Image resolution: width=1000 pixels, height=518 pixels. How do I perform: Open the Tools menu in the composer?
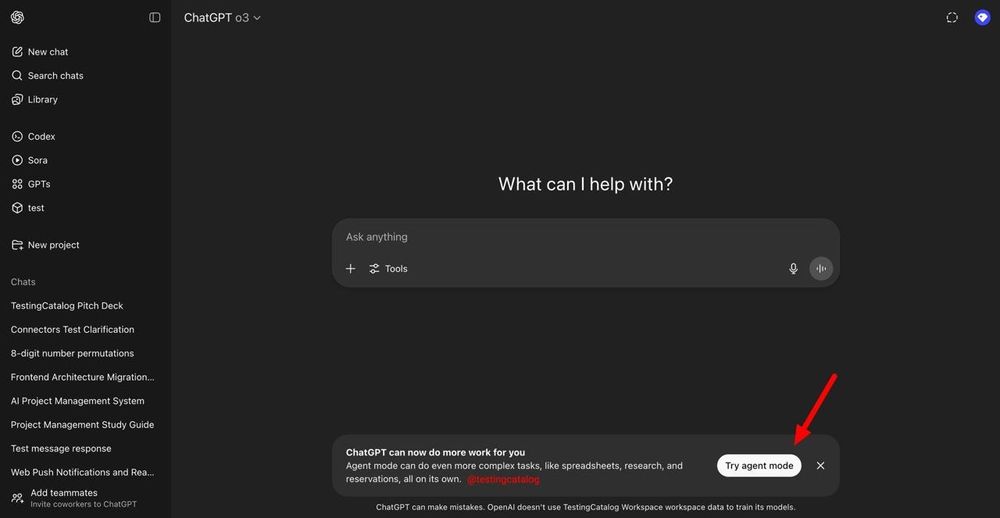tap(388, 269)
